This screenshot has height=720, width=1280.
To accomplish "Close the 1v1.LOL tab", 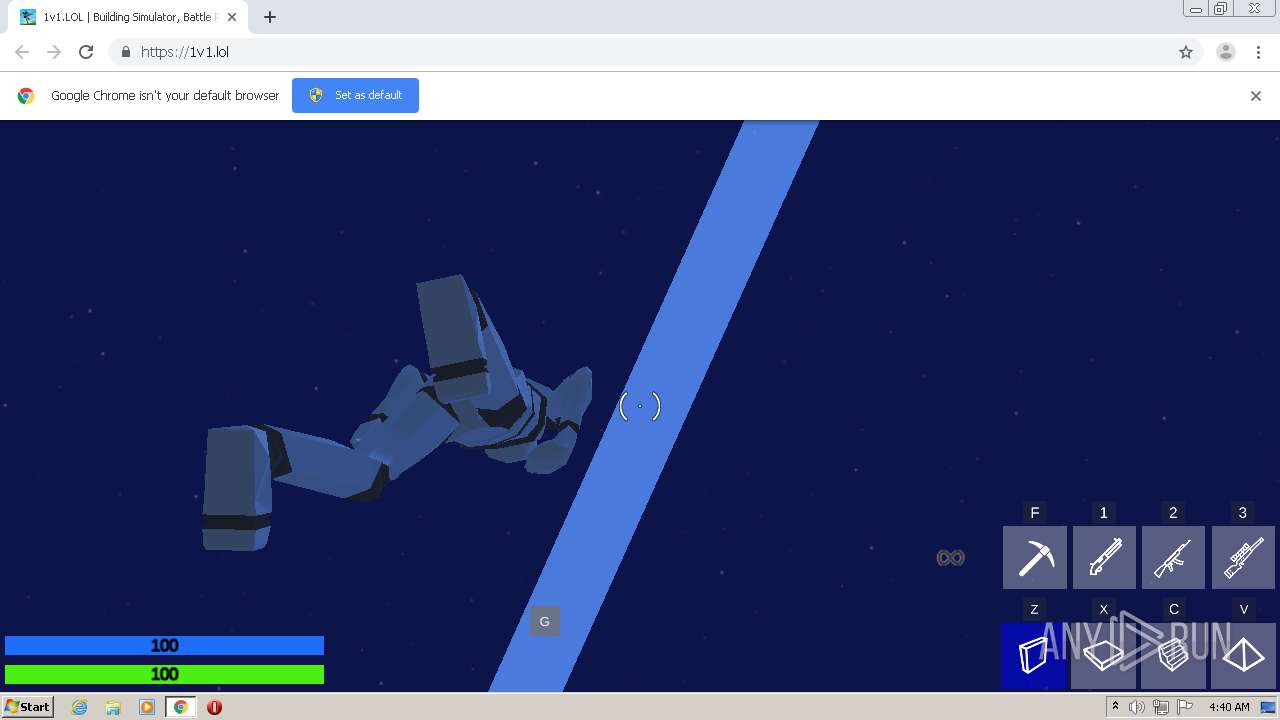I will tap(232, 17).
